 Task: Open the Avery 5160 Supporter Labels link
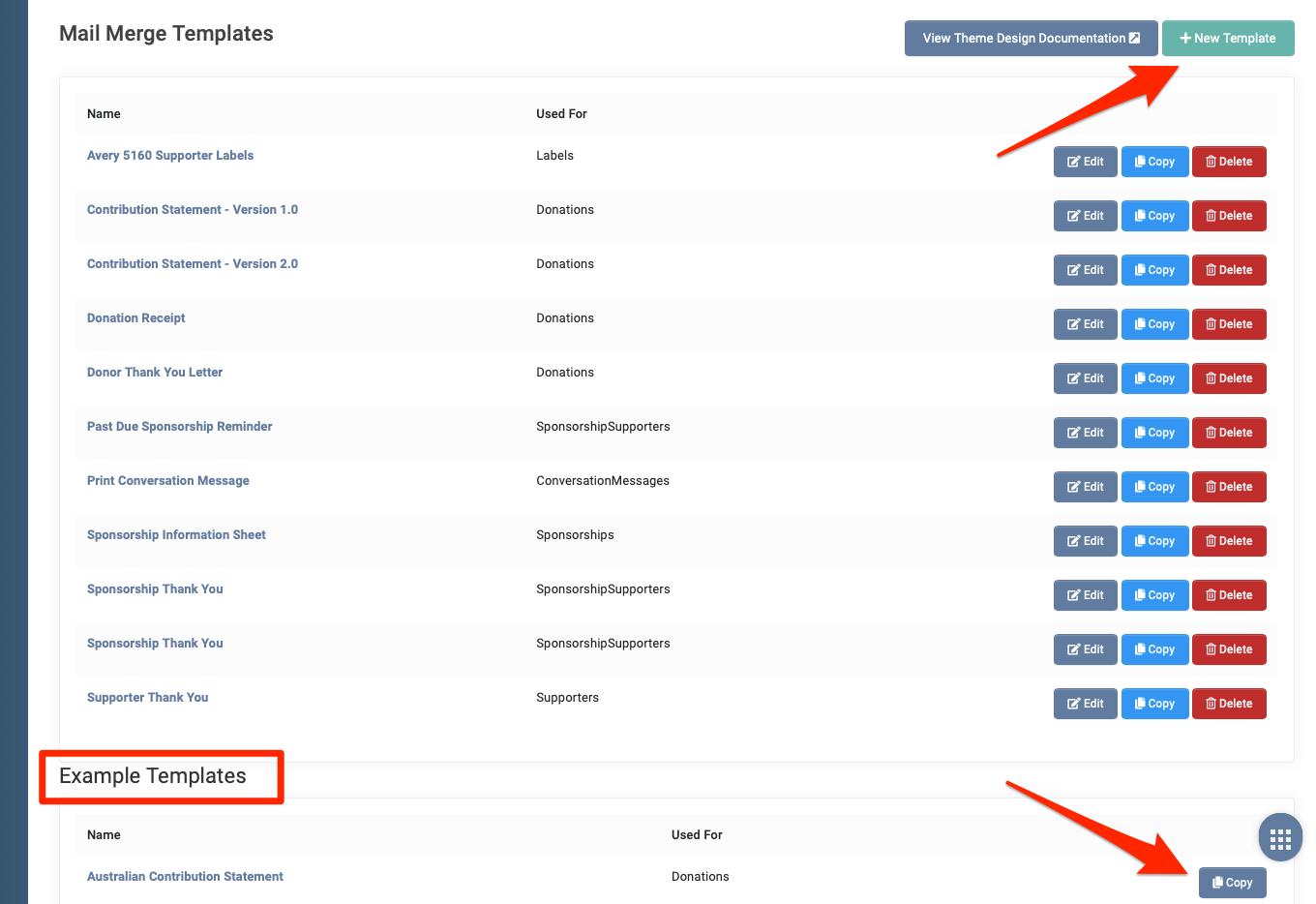point(170,155)
